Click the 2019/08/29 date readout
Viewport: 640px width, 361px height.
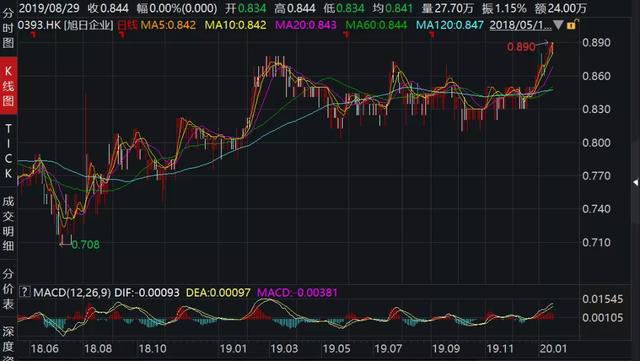[x=49, y=8]
